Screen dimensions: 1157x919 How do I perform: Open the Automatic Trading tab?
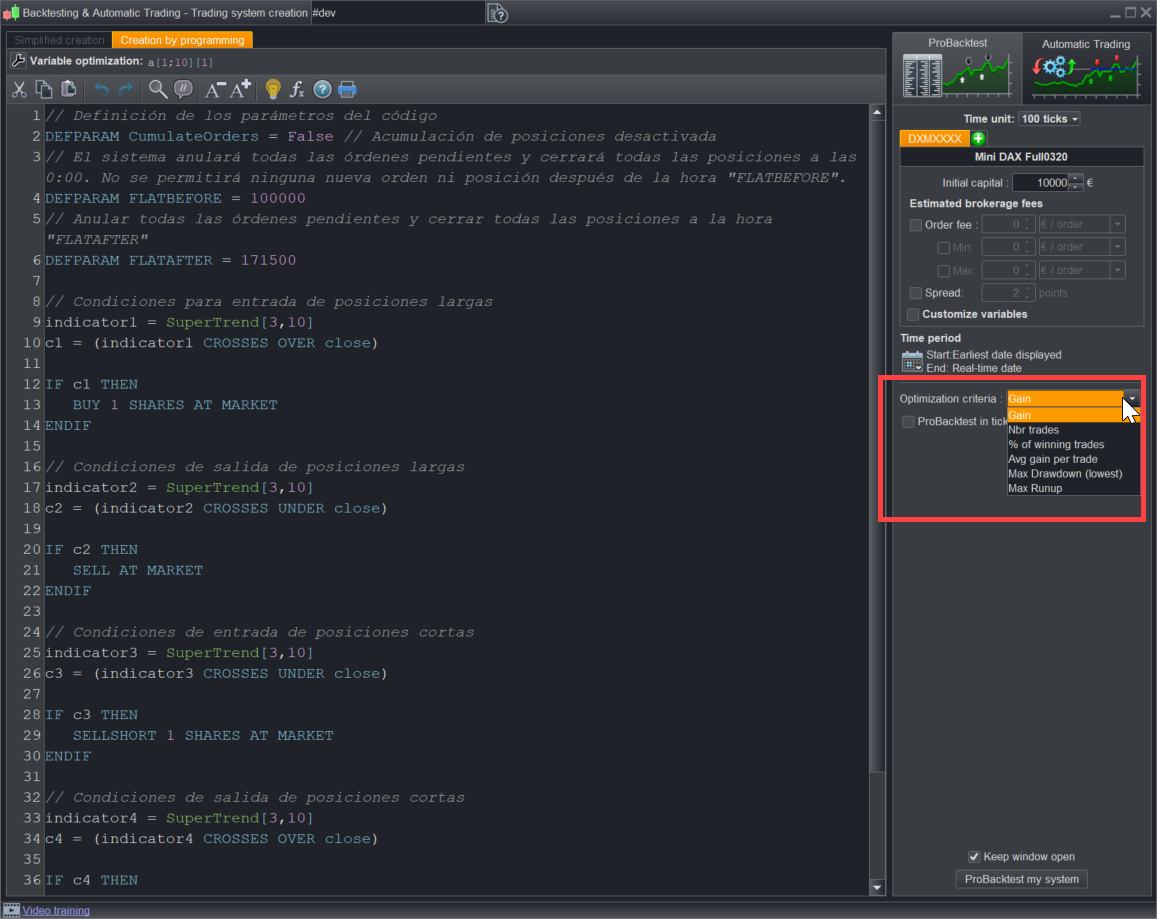(x=1085, y=66)
